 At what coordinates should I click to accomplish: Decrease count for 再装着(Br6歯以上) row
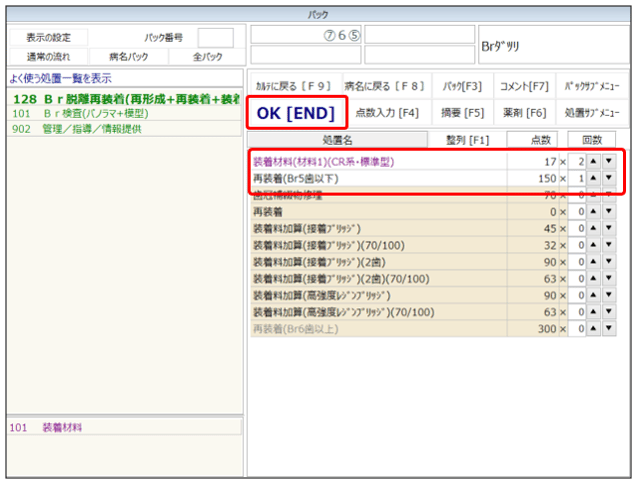click(609, 329)
